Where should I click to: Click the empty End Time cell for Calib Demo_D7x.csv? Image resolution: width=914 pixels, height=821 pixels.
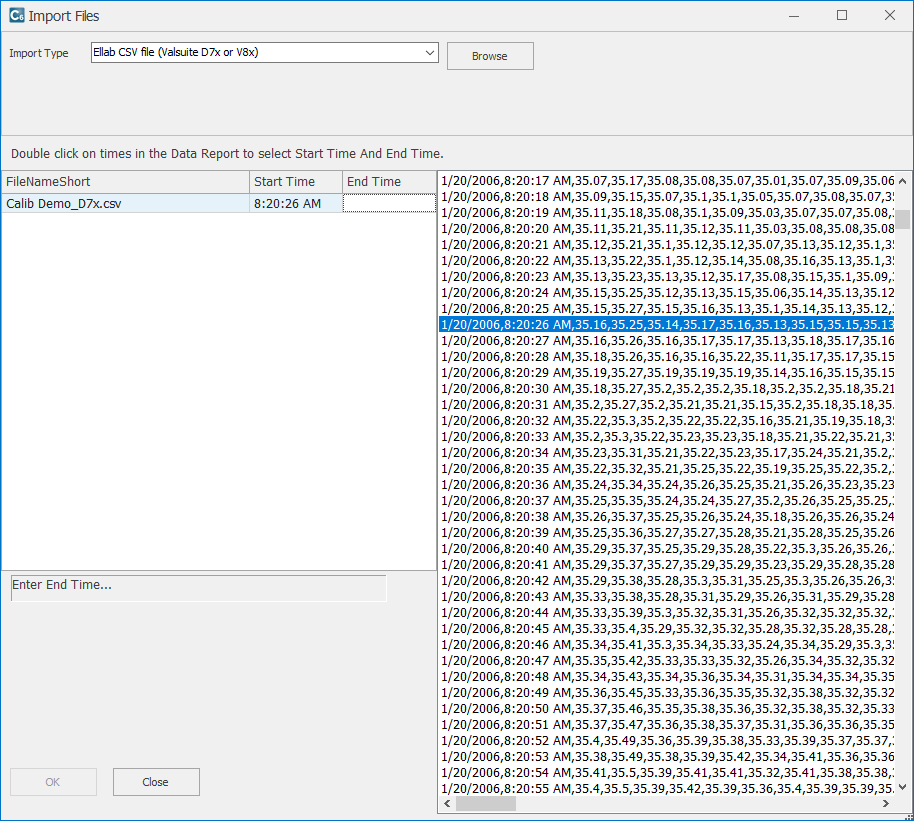coord(389,204)
